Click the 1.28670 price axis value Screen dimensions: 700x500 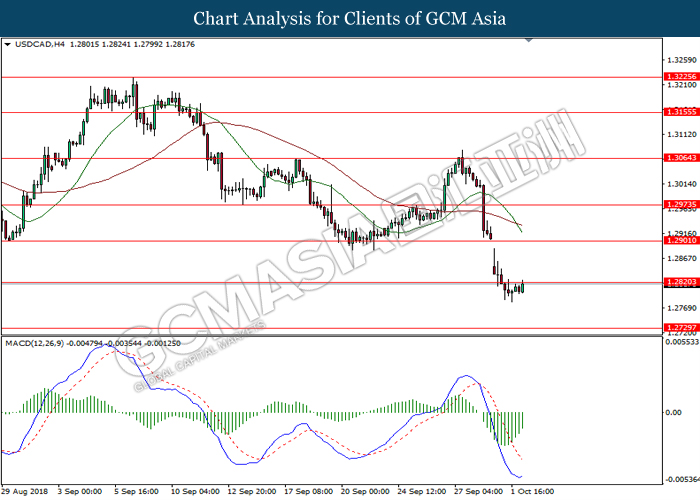681,258
